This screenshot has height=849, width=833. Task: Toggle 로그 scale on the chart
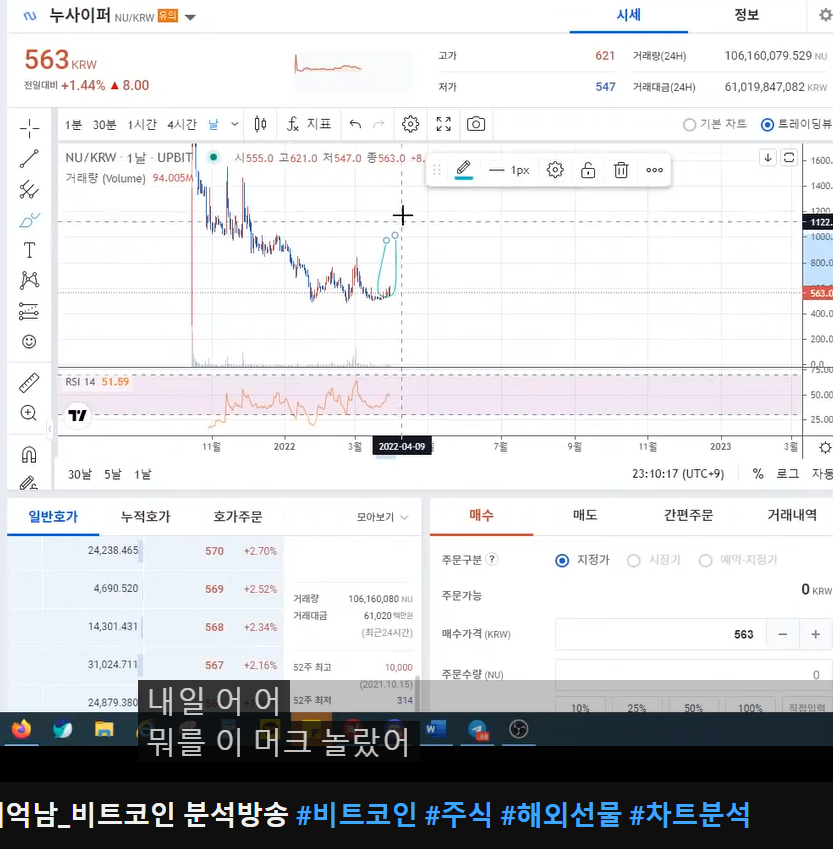[x=788, y=474]
